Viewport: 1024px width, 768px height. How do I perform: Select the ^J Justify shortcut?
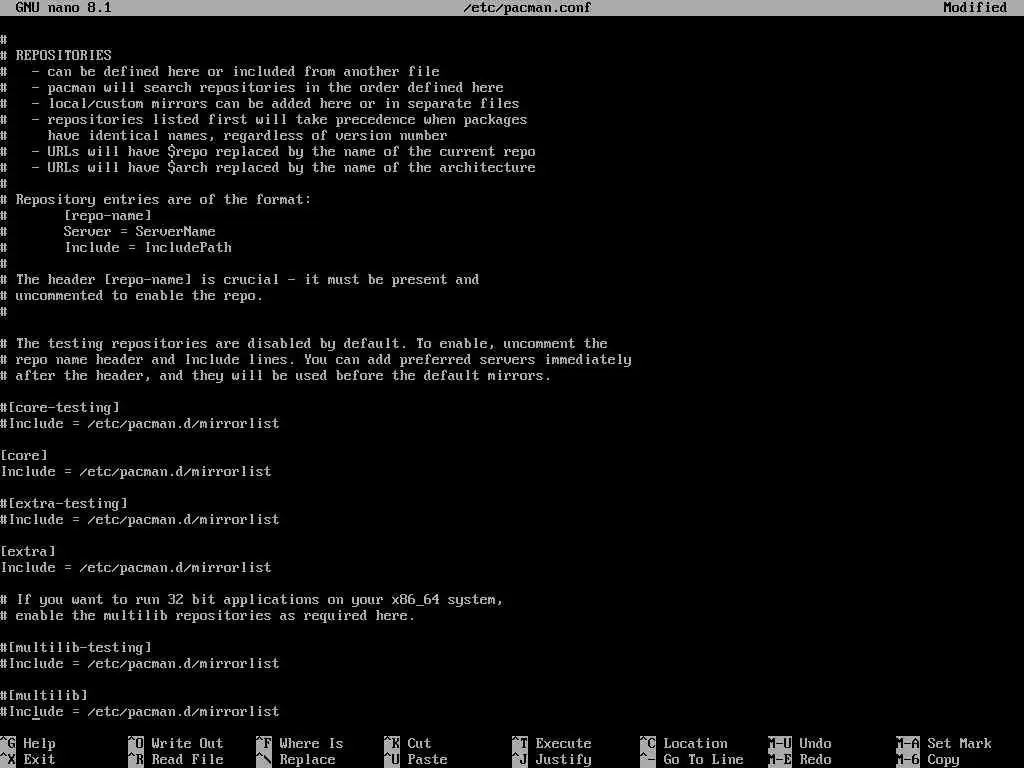tap(552, 760)
